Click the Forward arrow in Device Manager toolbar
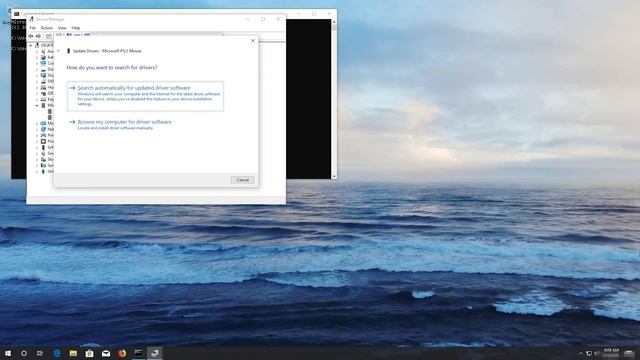The image size is (640, 360). [x=38, y=36]
